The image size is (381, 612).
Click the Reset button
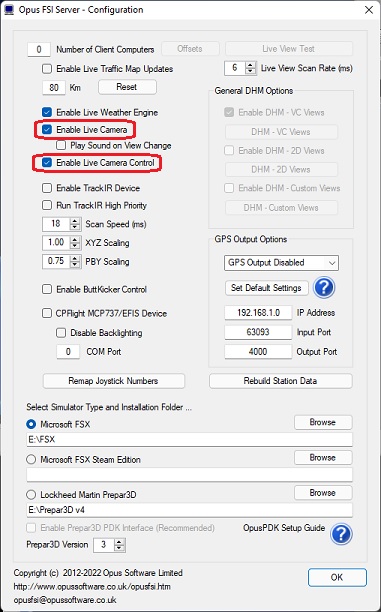pos(127,87)
